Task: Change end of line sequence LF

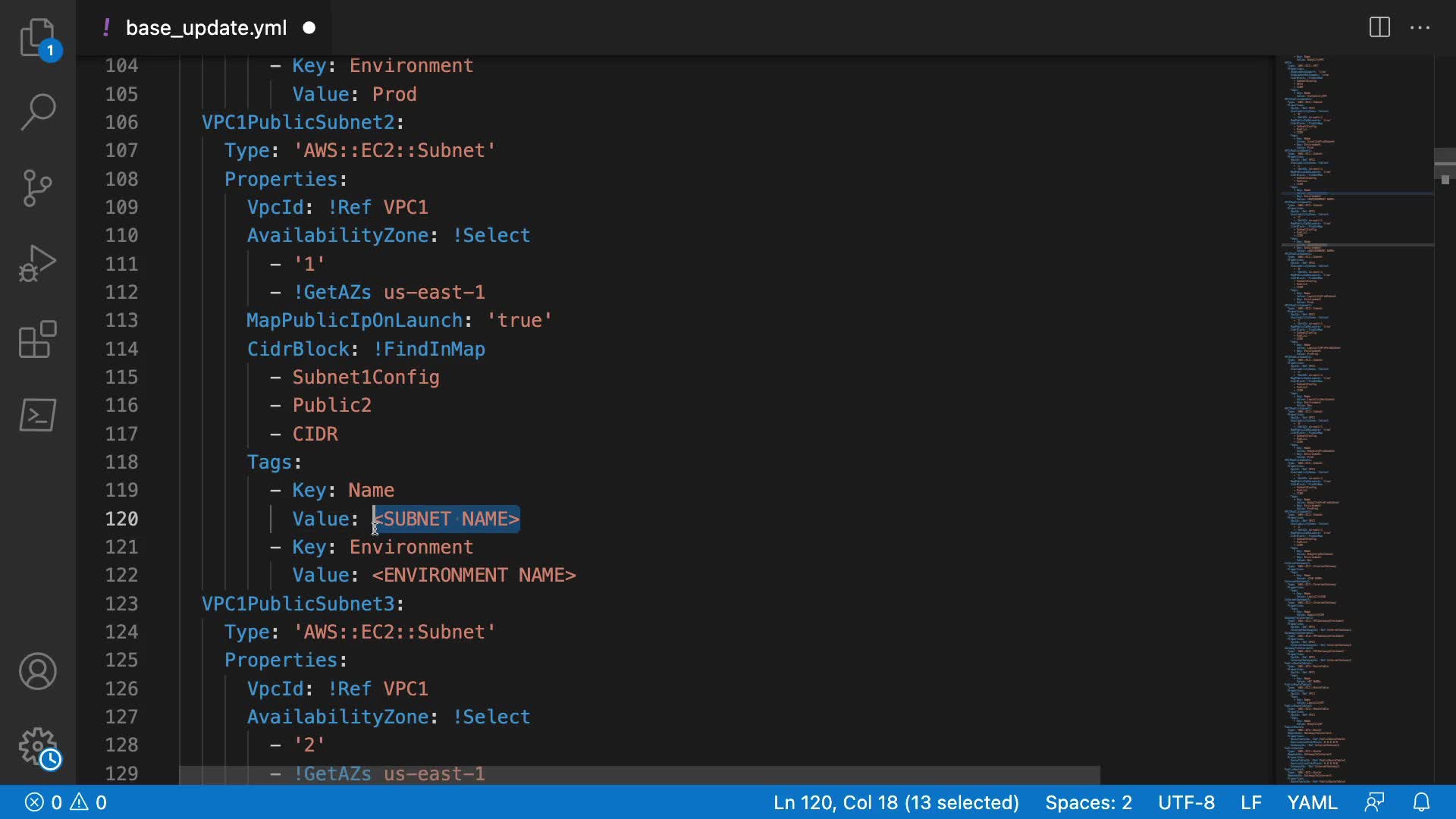Action: pos(1251,802)
